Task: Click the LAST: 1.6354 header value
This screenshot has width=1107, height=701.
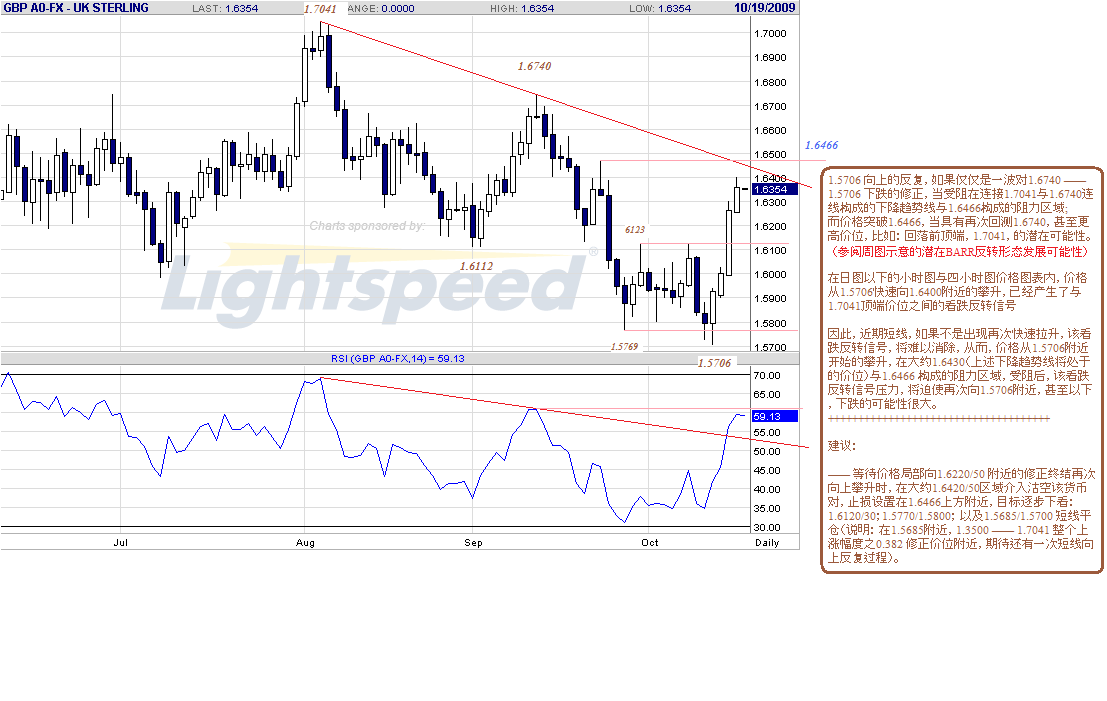Action: [x=225, y=8]
